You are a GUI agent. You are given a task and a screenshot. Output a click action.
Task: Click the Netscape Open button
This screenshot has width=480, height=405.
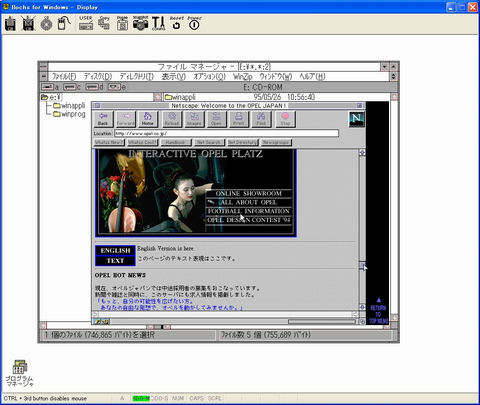216,119
